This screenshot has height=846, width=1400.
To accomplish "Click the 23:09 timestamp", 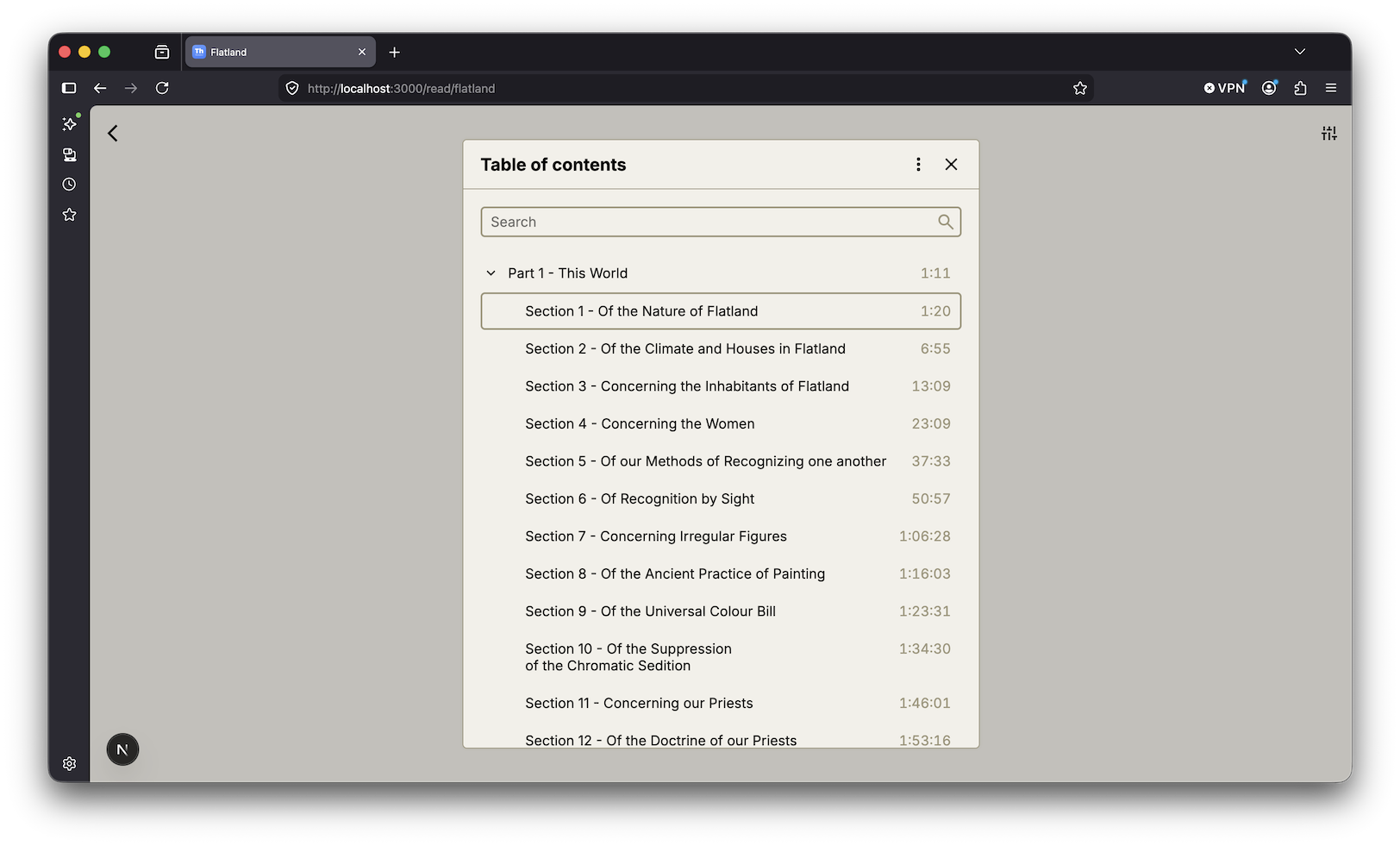I will pyautogui.click(x=931, y=424).
